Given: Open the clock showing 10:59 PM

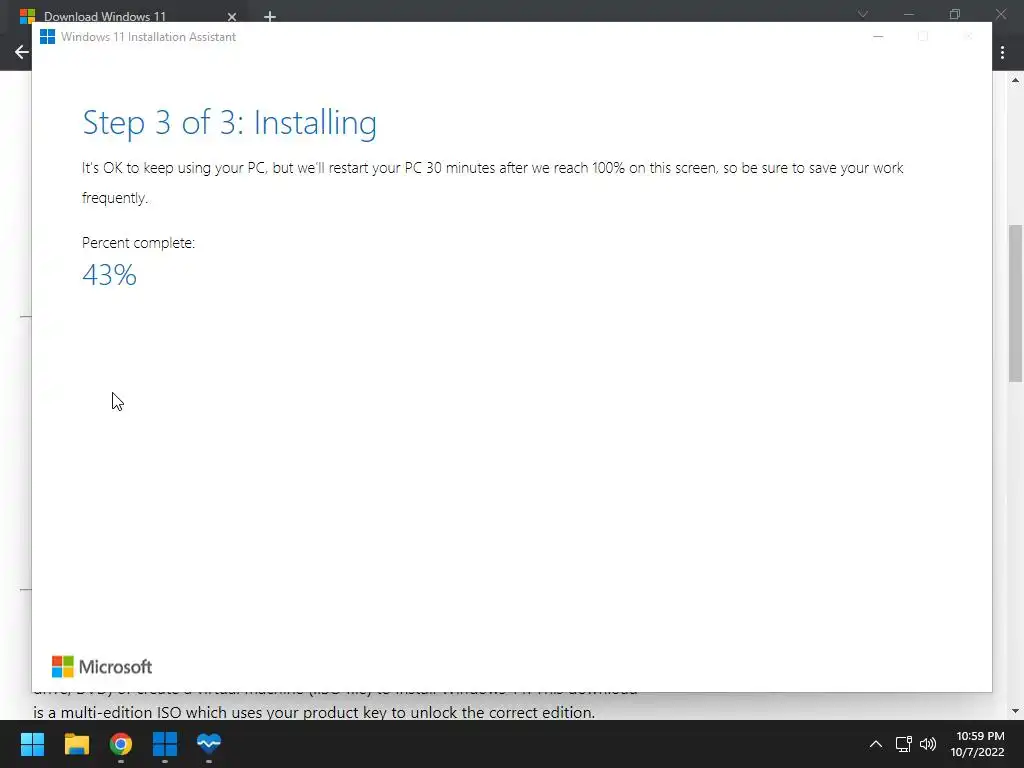Looking at the screenshot, I should (x=980, y=736).
